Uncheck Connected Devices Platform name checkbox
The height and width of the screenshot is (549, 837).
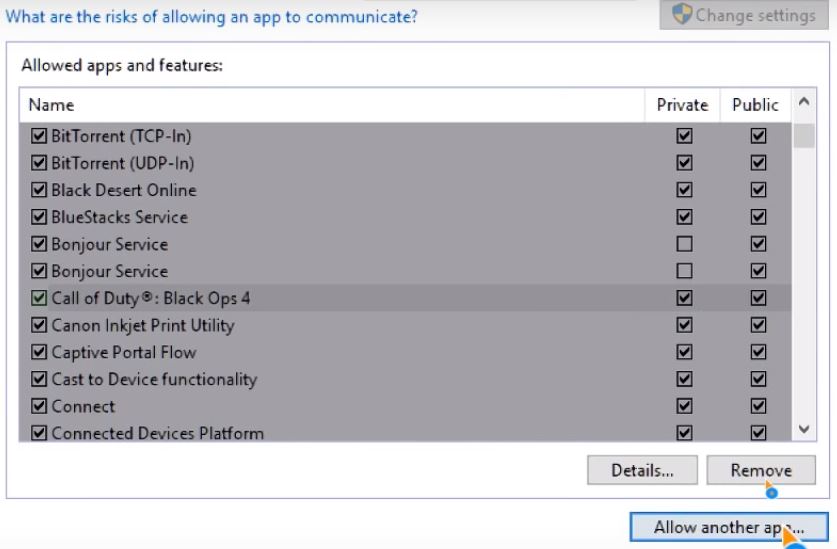pos(38,433)
